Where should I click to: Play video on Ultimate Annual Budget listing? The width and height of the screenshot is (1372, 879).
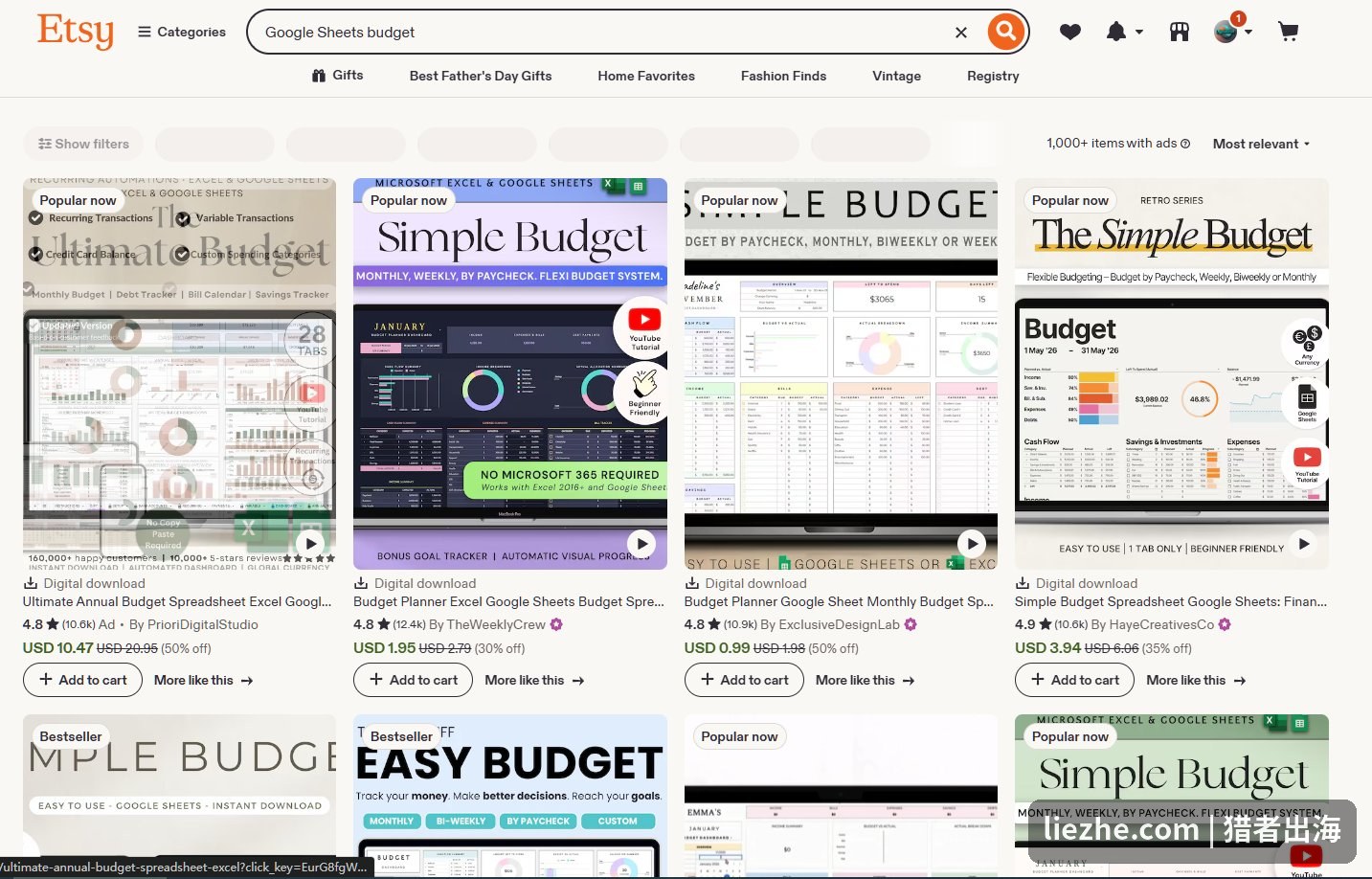click(x=310, y=543)
